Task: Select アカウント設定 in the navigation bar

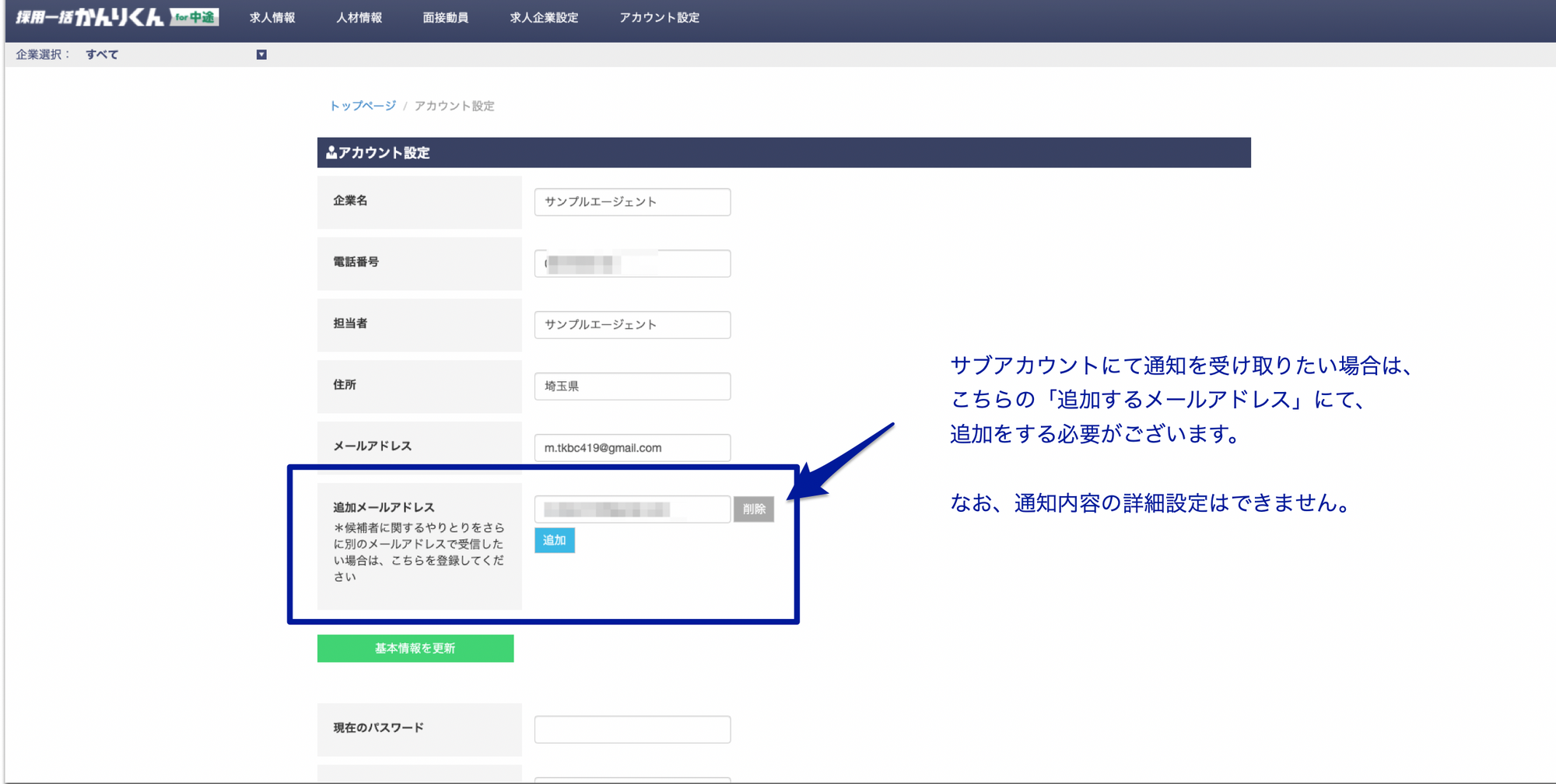Action: pos(658,17)
